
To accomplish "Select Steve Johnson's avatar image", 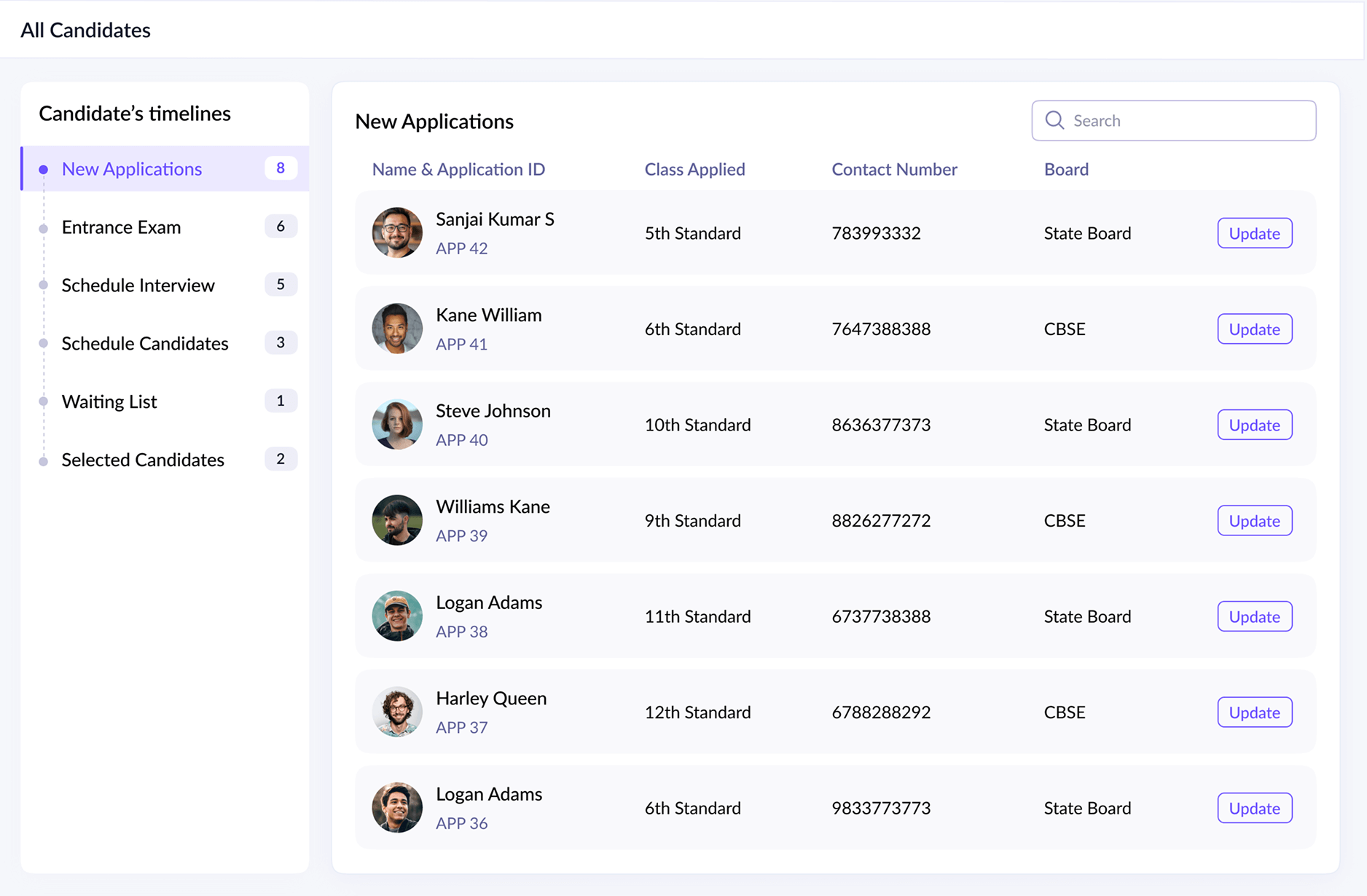I will point(397,425).
